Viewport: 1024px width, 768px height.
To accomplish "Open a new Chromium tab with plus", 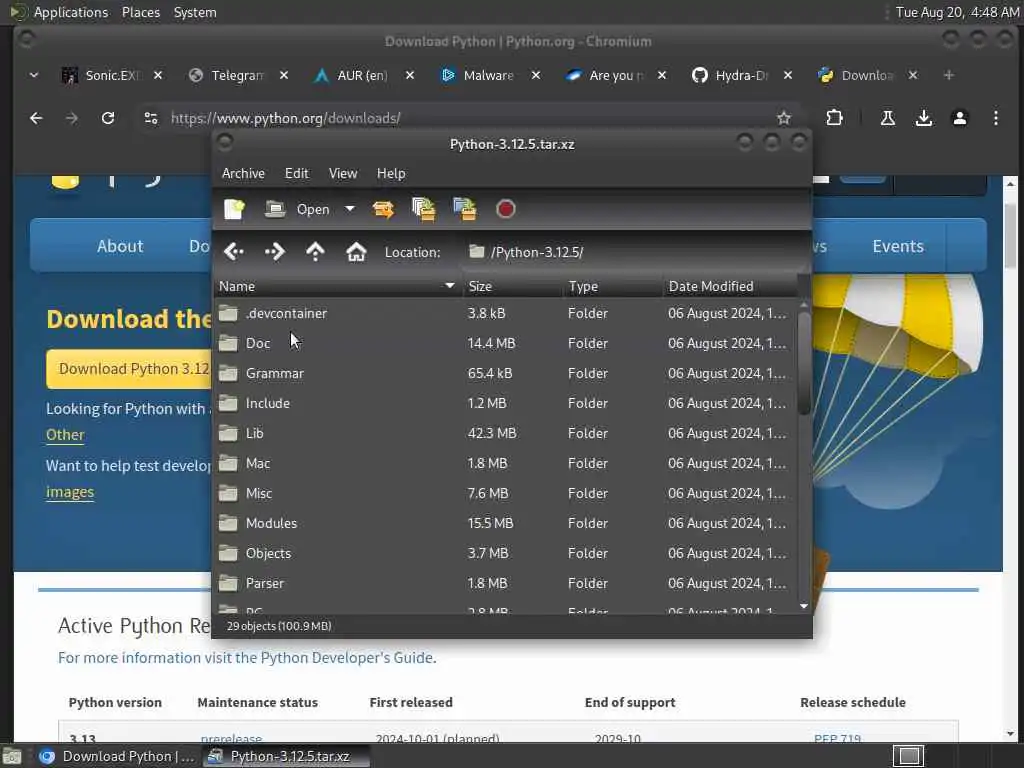I will tap(948, 76).
